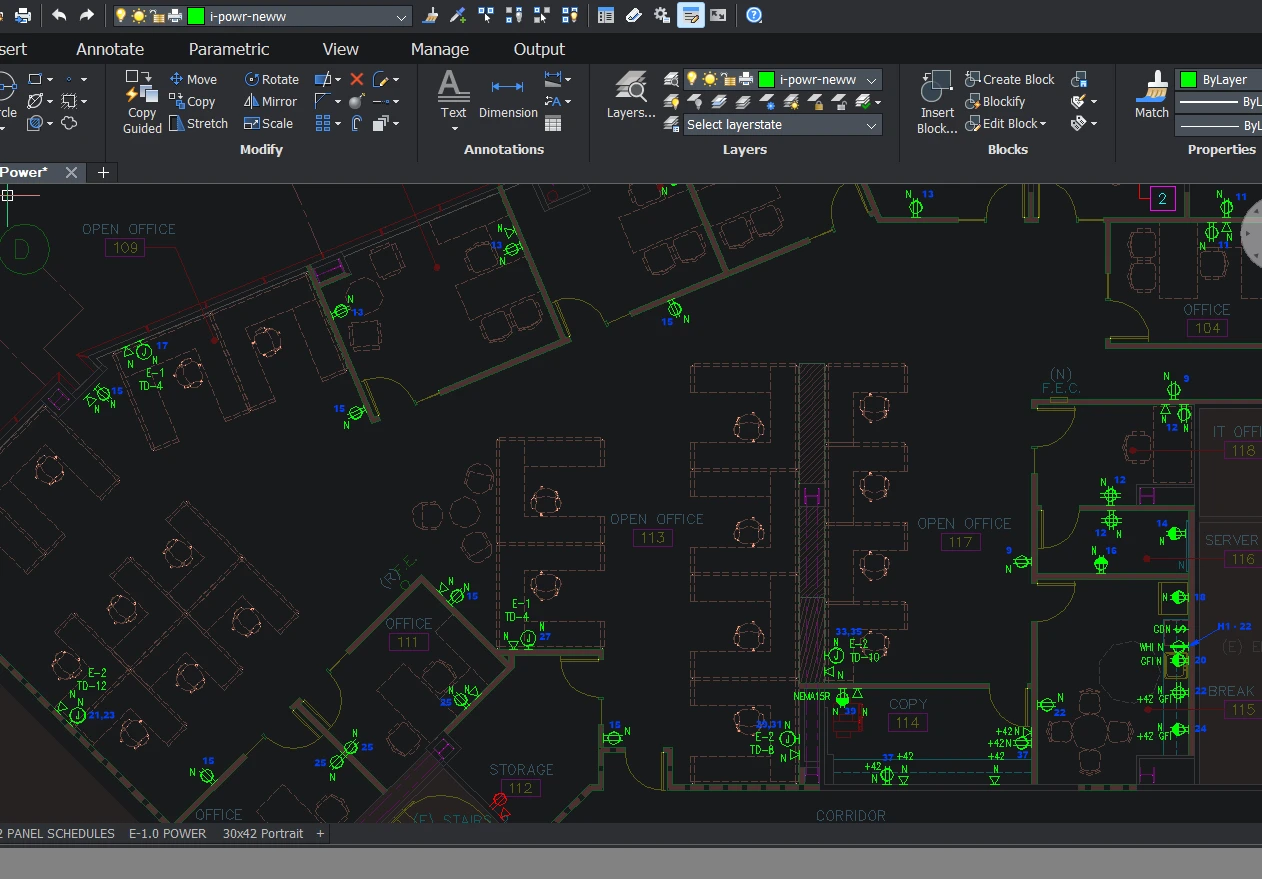The width and height of the screenshot is (1262, 879).
Task: Toggle the ribbon layer freeze sun icon
Action: 709,79
